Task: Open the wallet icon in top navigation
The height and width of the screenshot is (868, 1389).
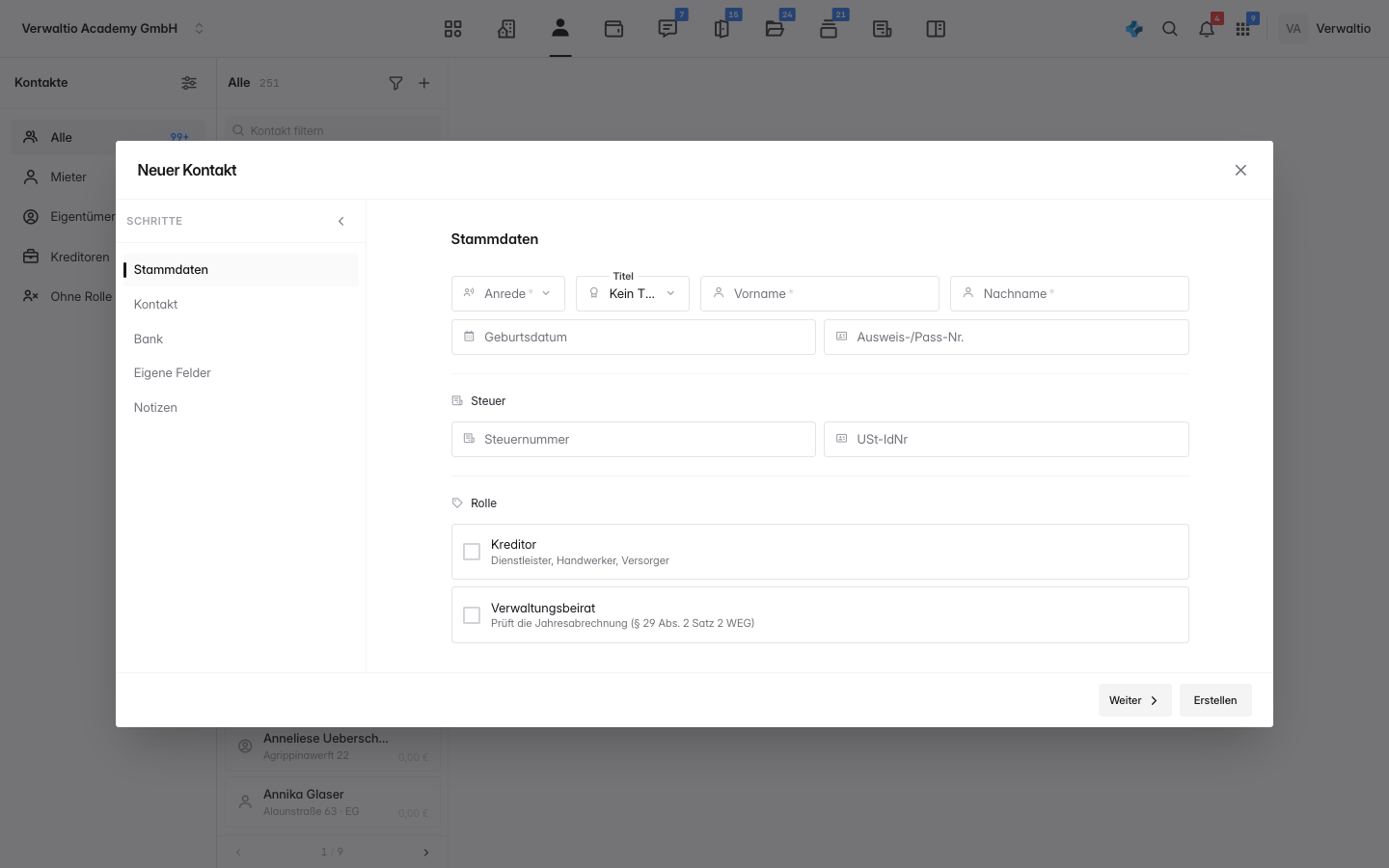Action: pos(613,29)
